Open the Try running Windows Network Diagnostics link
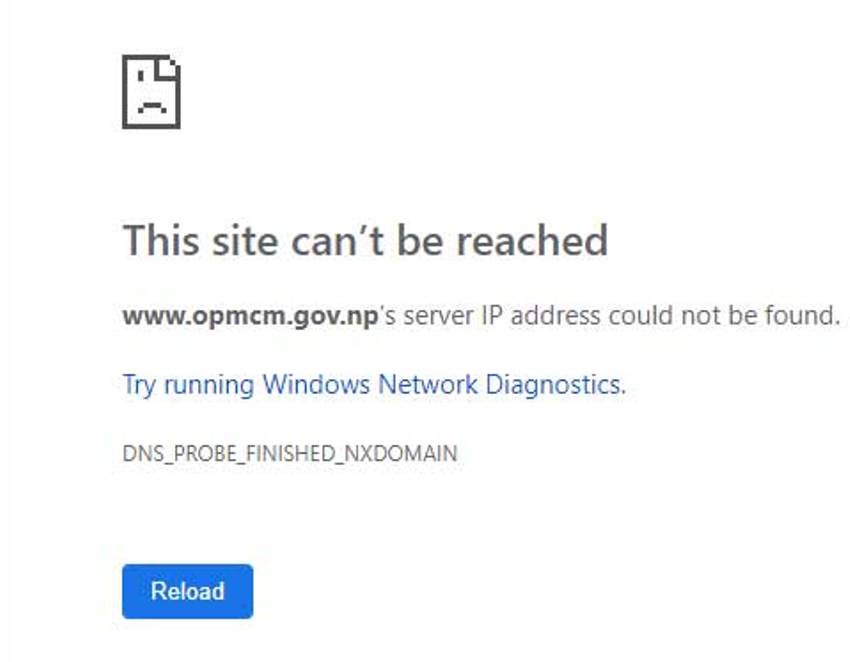 [375, 385]
